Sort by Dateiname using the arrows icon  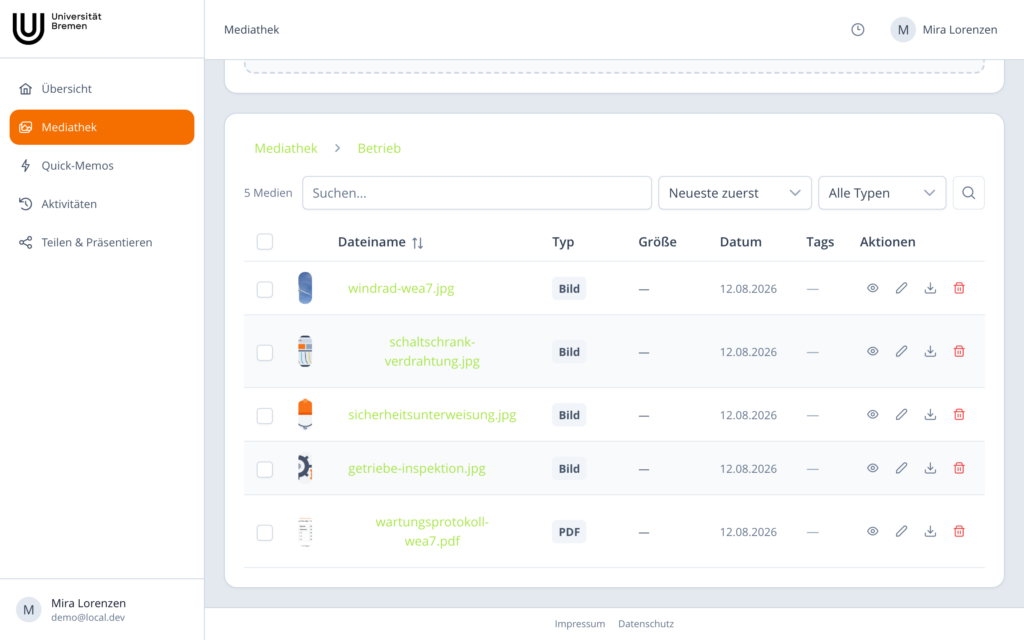pyautogui.click(x=417, y=243)
